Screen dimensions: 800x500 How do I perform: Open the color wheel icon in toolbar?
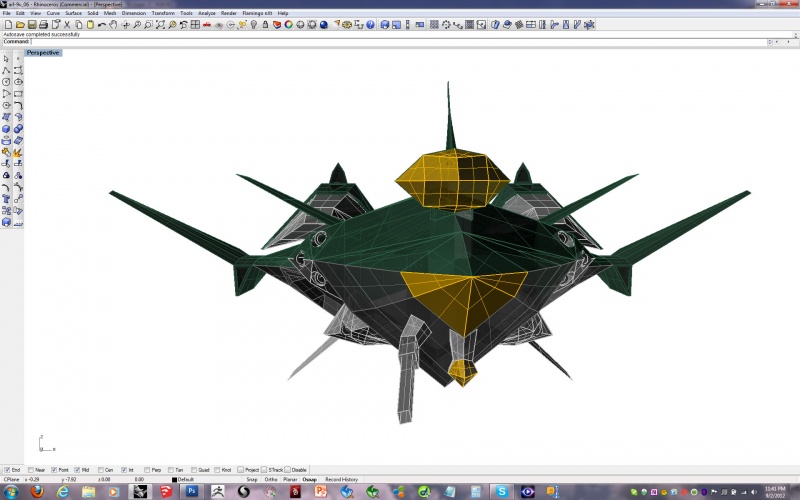coord(289,24)
